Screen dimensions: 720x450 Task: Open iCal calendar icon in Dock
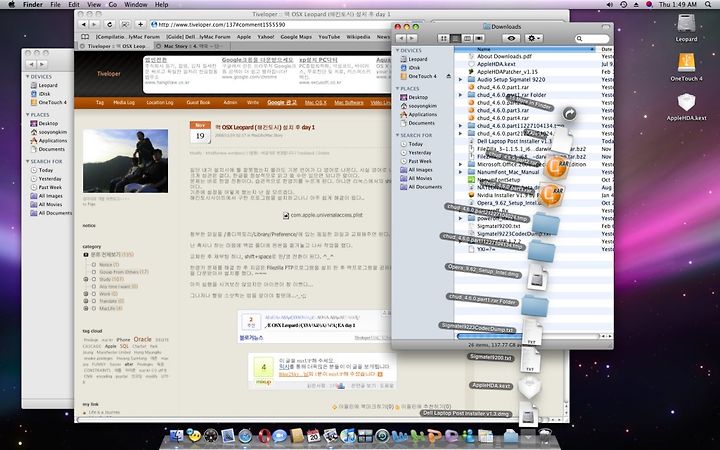click(314, 435)
